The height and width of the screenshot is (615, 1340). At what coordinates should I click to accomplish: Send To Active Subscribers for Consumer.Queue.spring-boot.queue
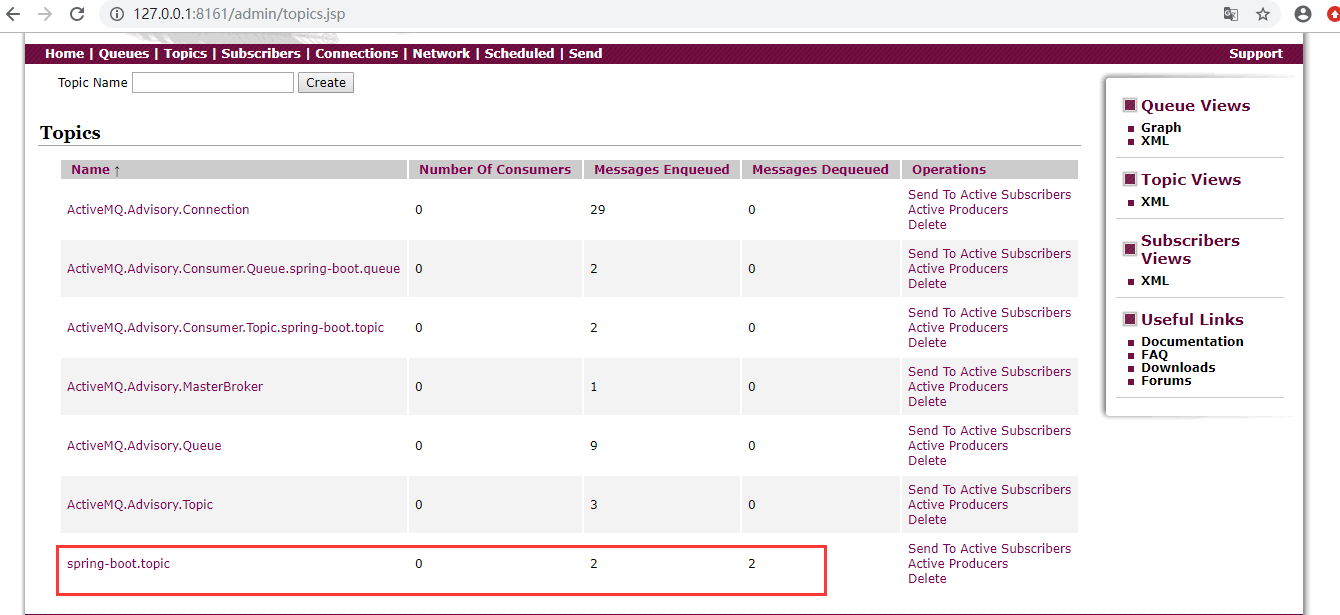tap(989, 254)
